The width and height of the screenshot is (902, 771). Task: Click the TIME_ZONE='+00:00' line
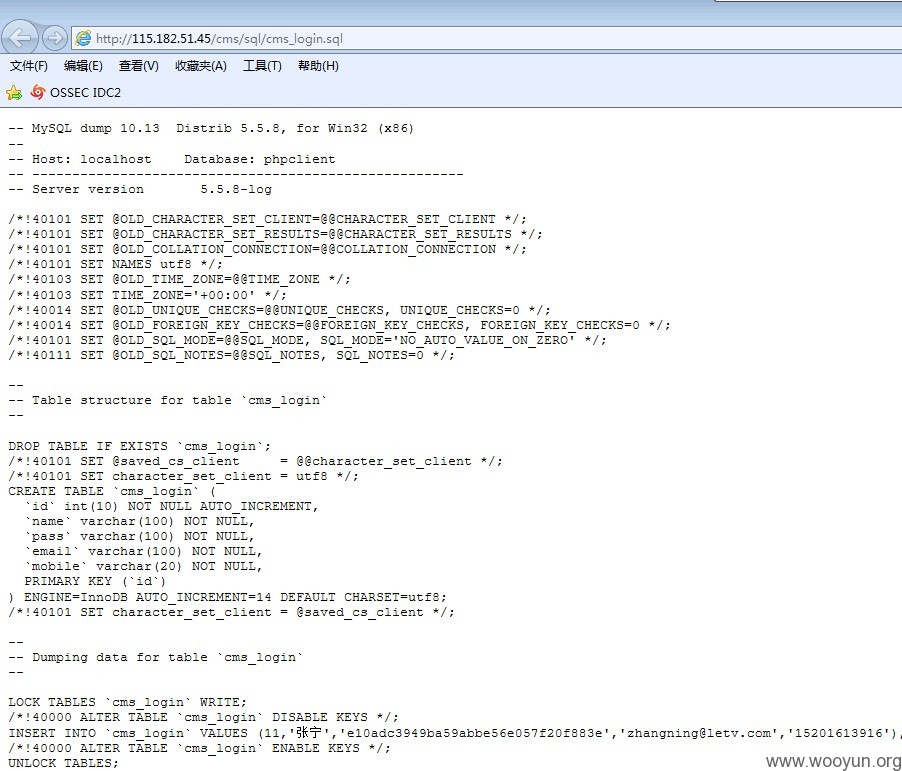click(x=147, y=295)
